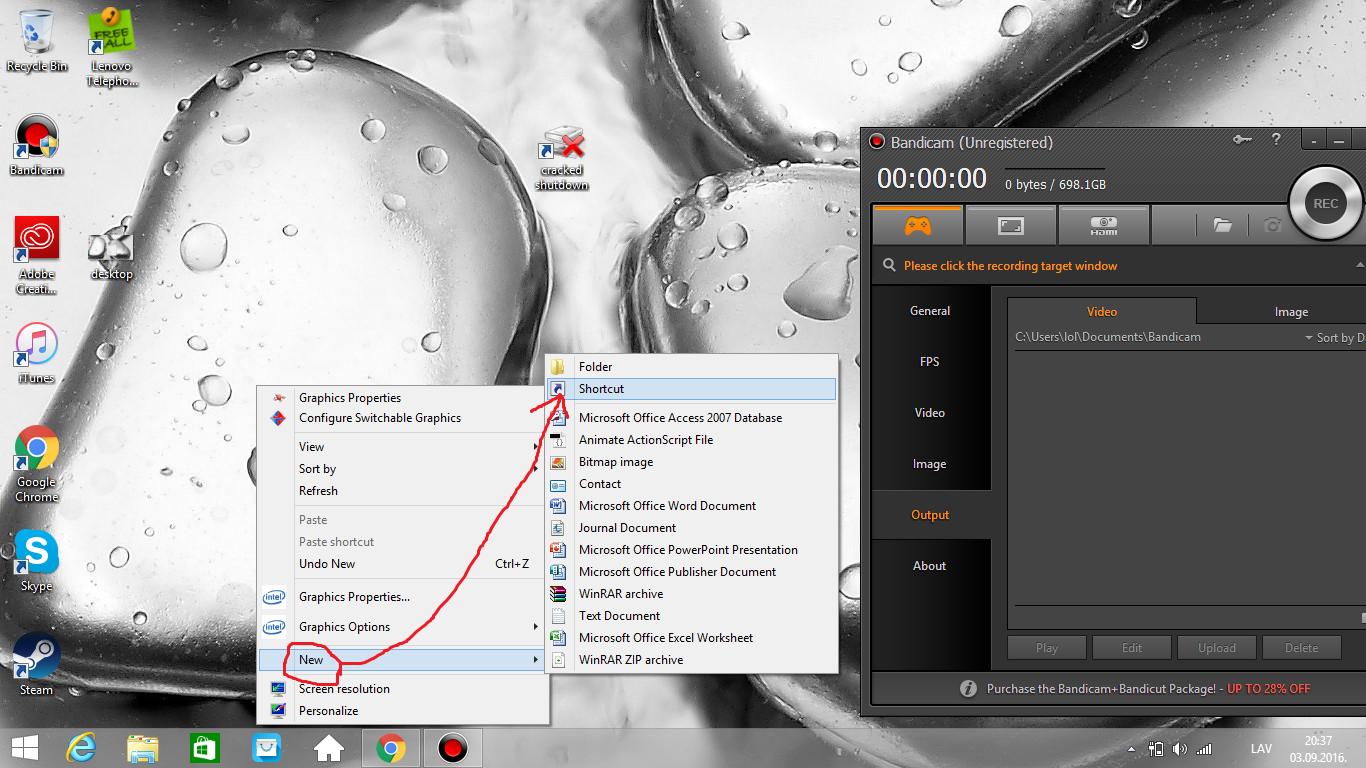Select the cracked shutdown desktop shortcut
Viewport: 1366px width, 768px height.
[x=562, y=158]
